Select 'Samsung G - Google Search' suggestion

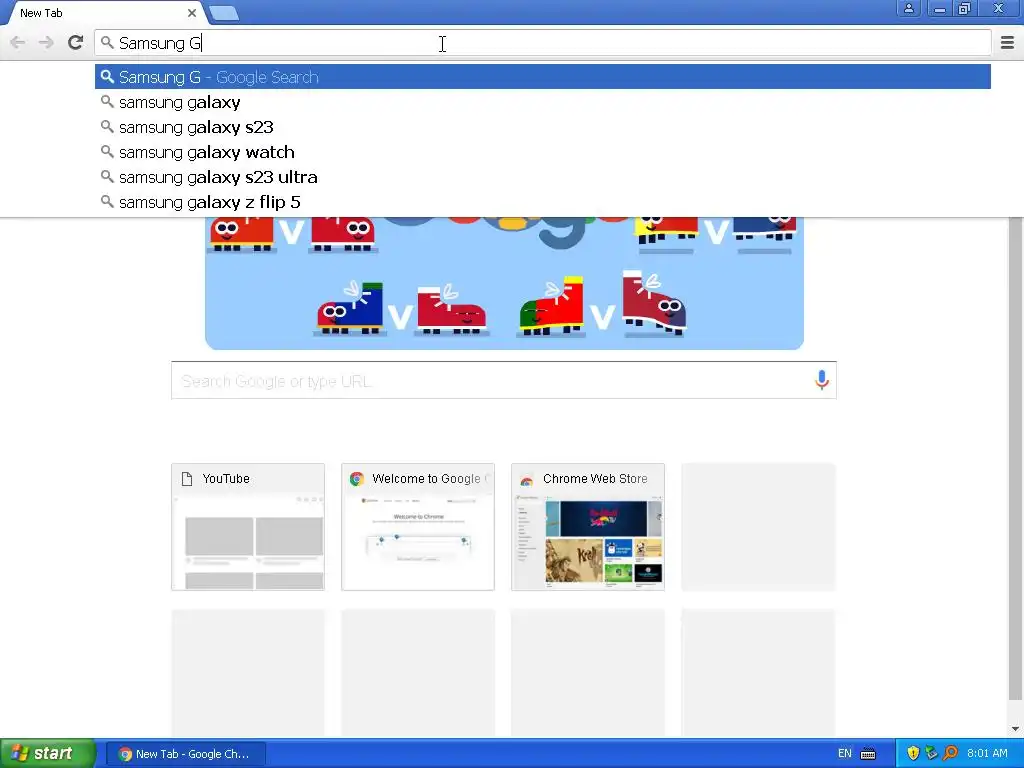click(x=543, y=77)
